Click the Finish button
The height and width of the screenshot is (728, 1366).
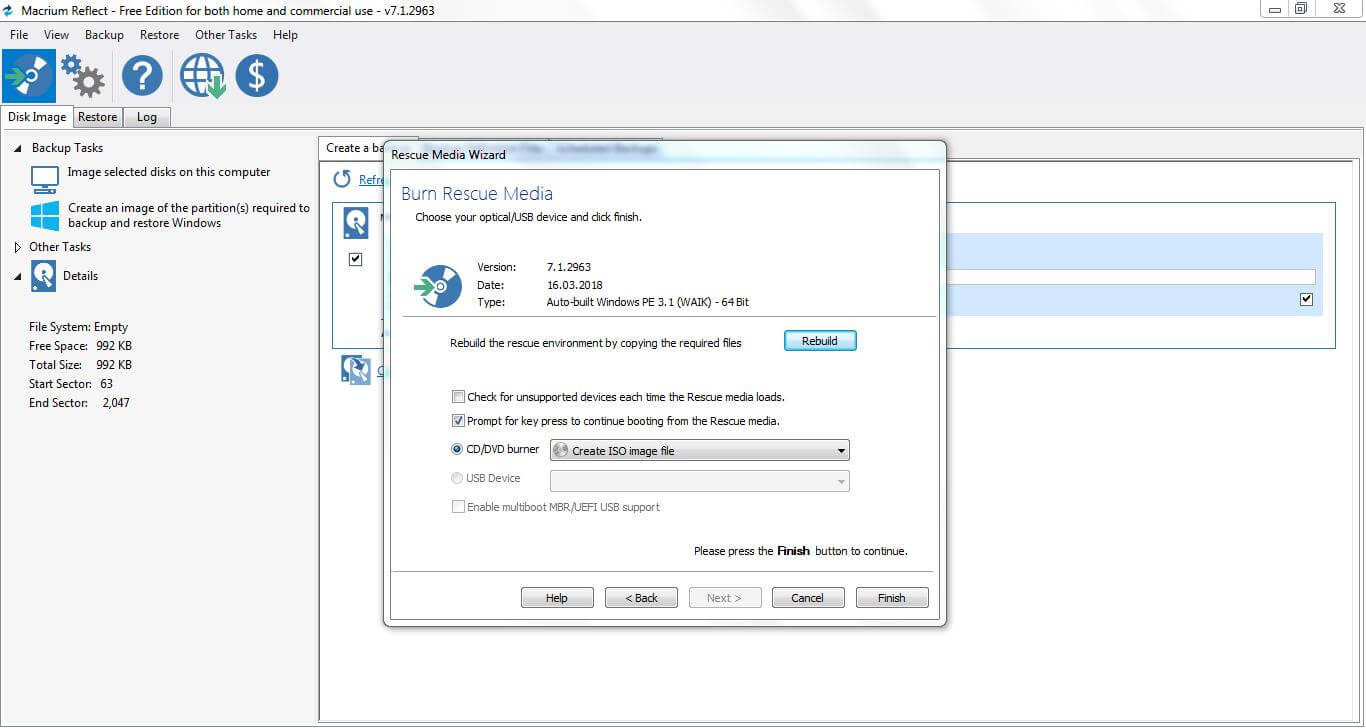pyautogui.click(x=892, y=598)
